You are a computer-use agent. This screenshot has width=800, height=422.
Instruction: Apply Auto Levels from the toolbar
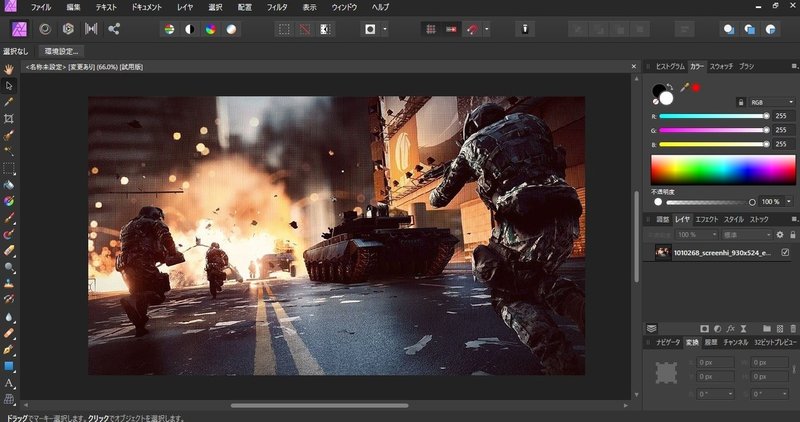point(169,30)
